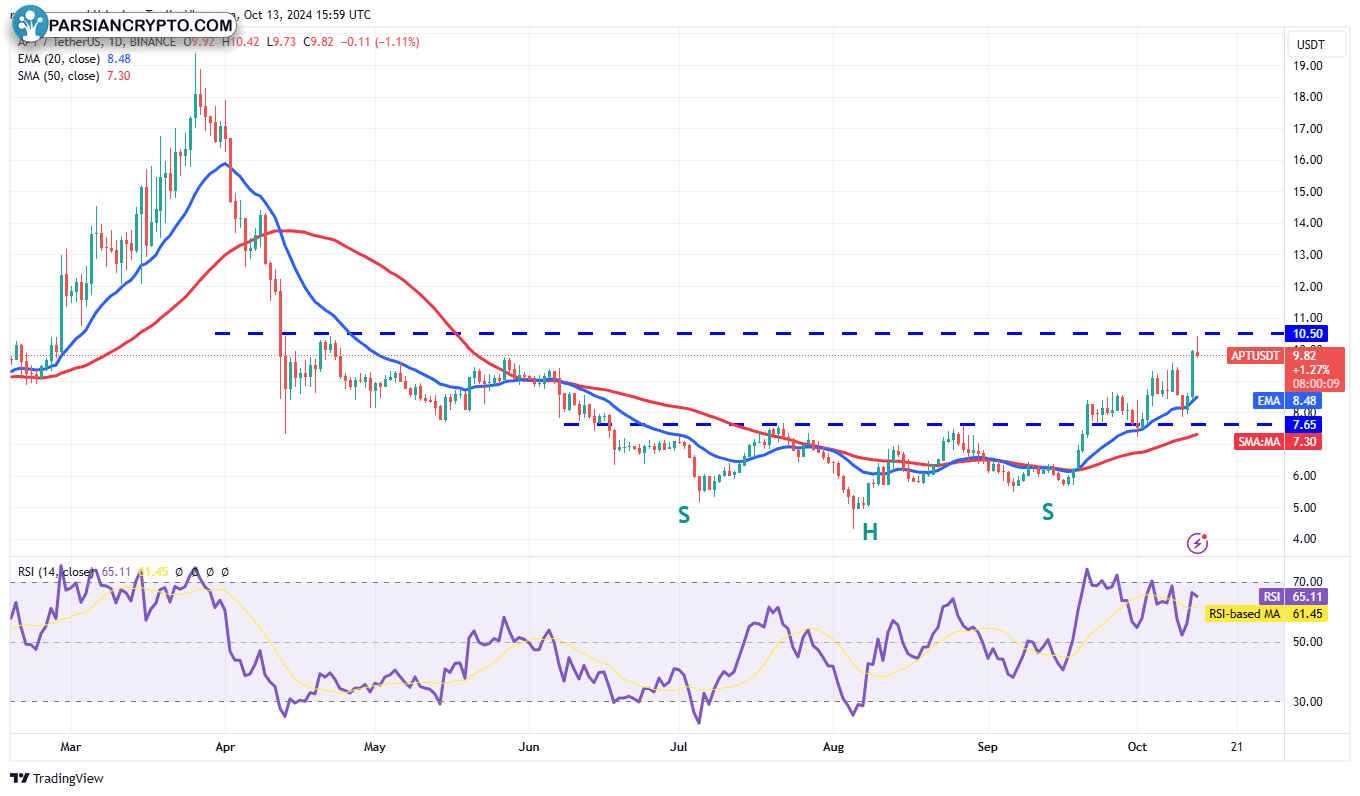The height and width of the screenshot is (796, 1360).
Task: Click the May label on time axis
Action: (x=375, y=746)
